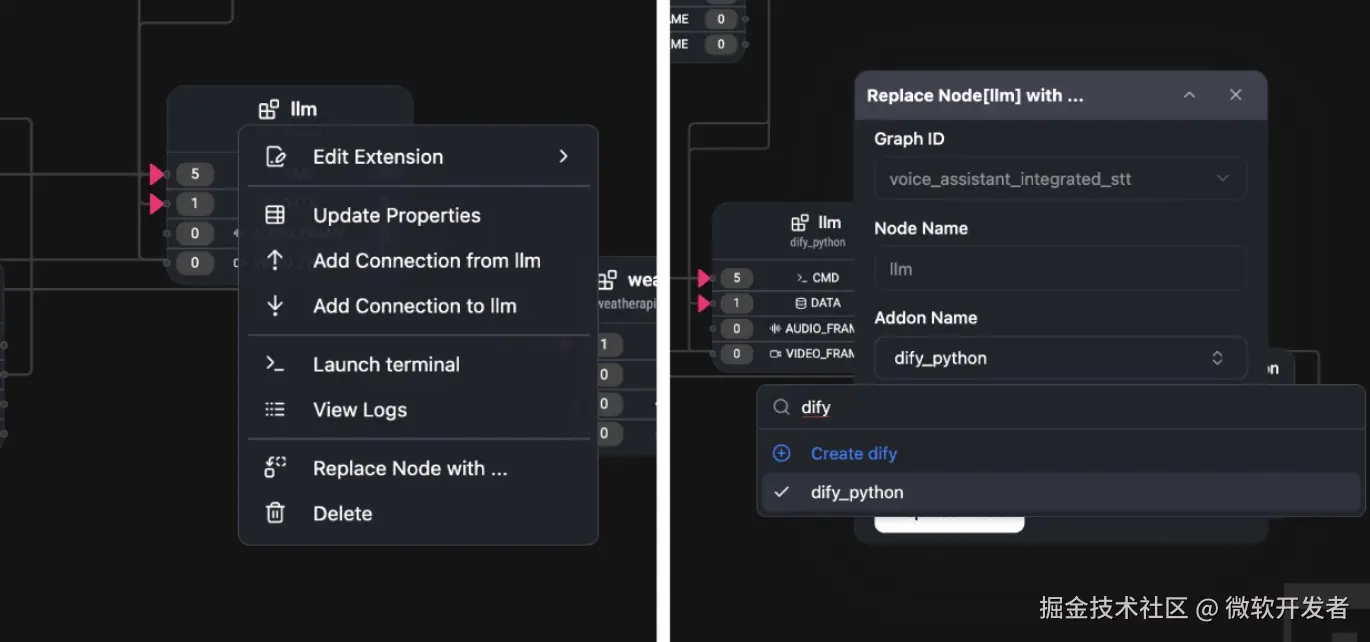
Task: Select Add Connection from llm
Action: 418,261
